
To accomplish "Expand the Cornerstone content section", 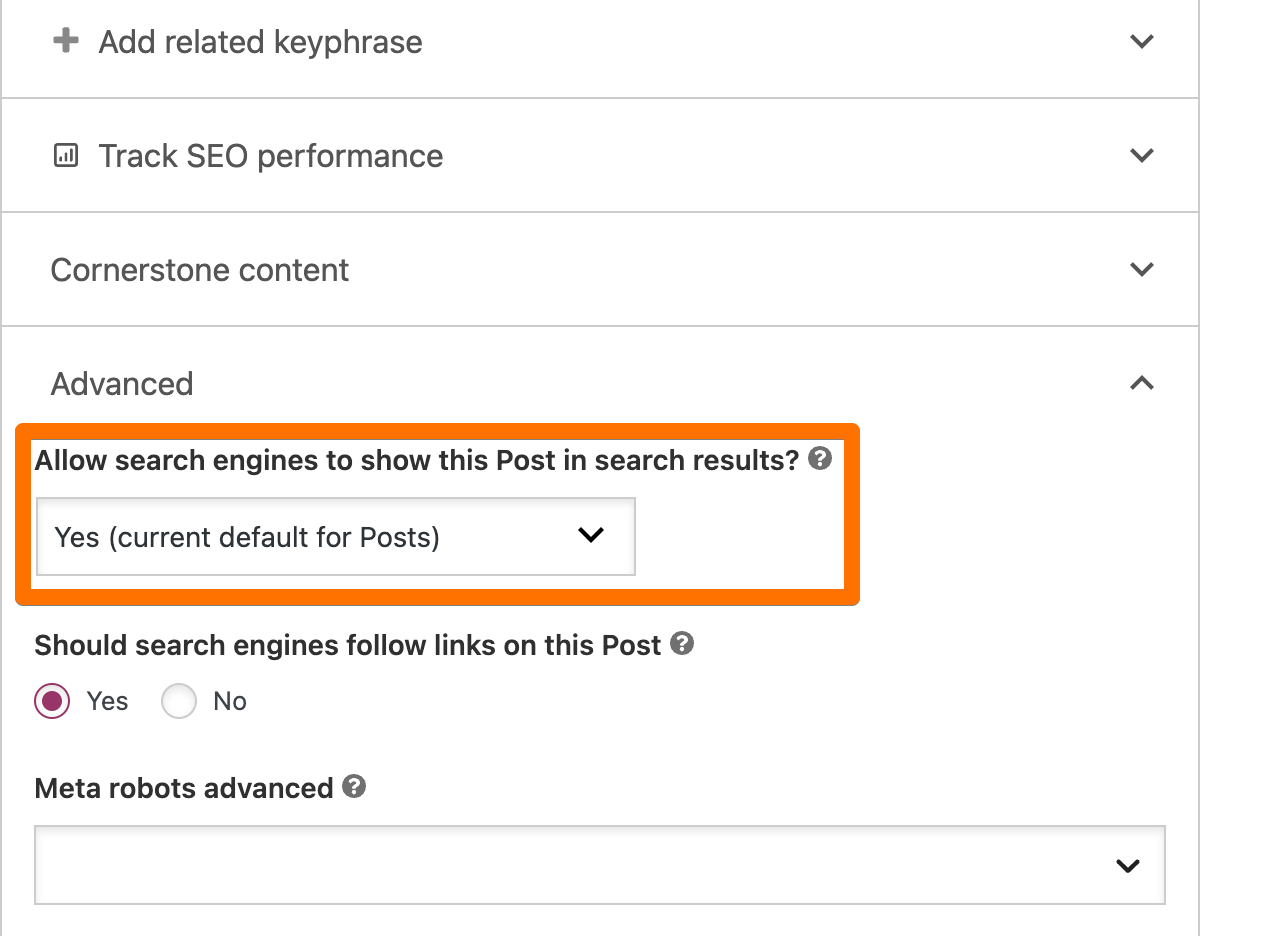I will [1141, 269].
